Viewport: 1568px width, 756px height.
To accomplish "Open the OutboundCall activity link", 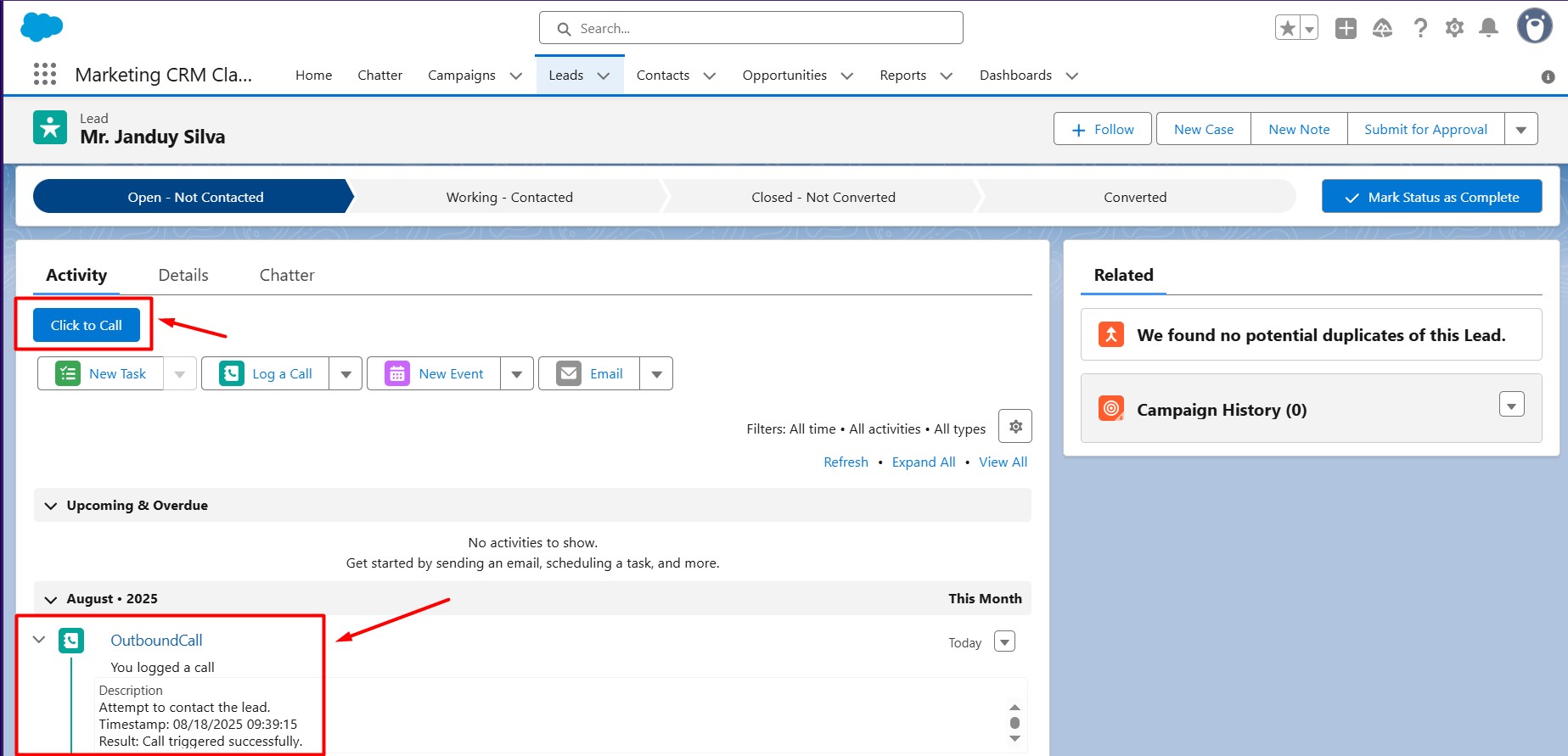I will coord(156,641).
